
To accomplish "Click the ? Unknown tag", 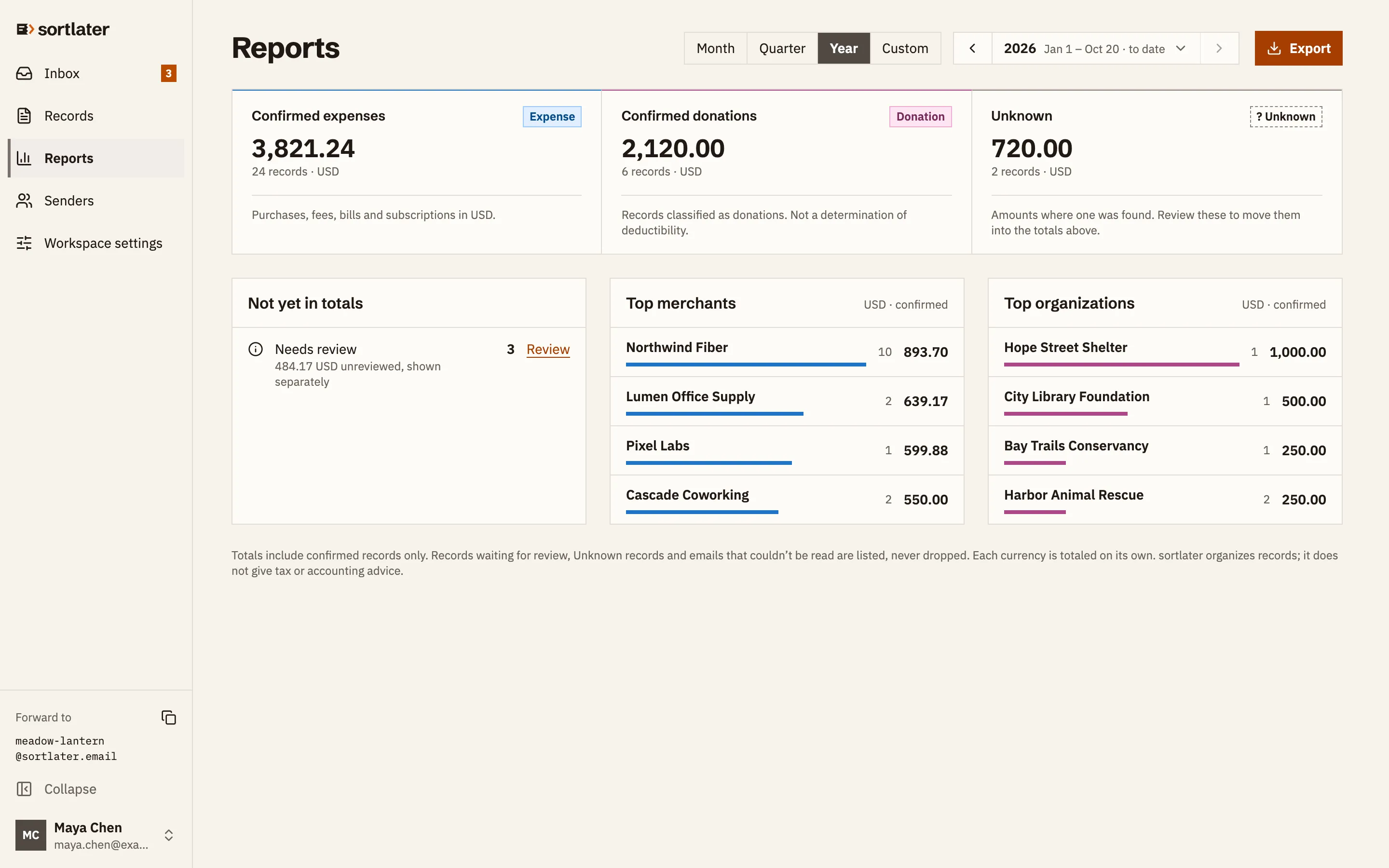I will coord(1286,117).
